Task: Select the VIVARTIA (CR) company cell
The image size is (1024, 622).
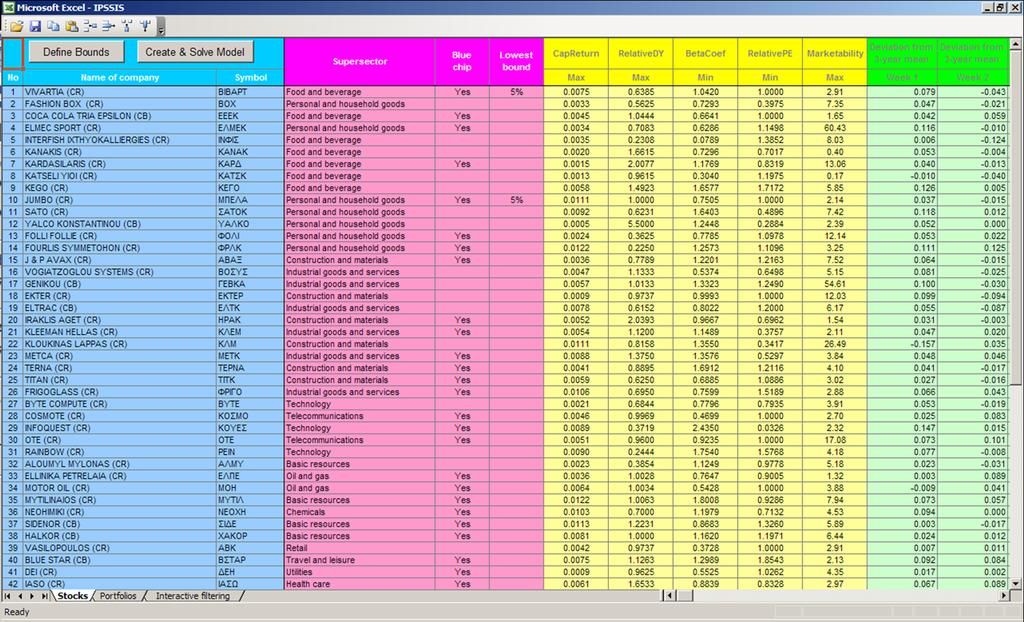Action: 120,92
